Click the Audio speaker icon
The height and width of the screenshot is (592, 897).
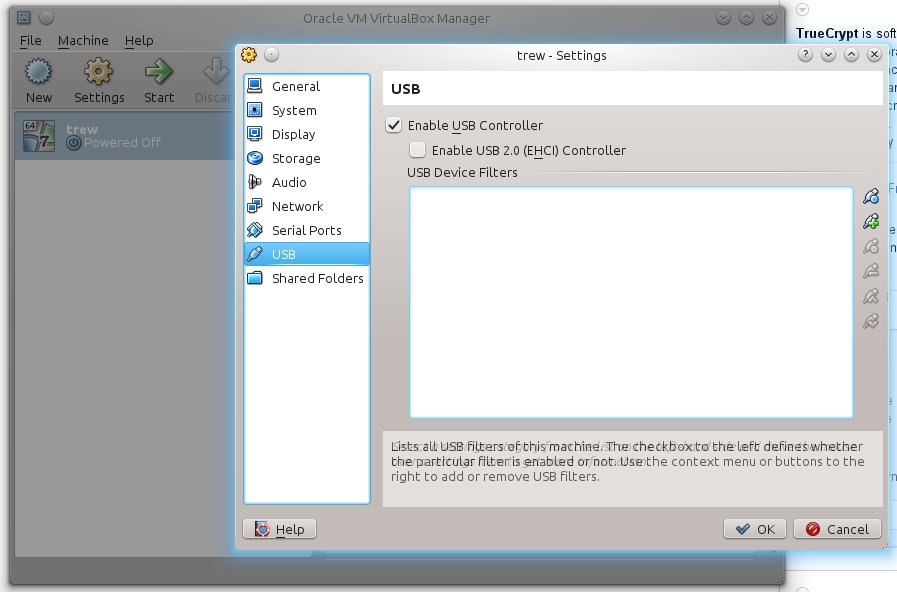[255, 182]
